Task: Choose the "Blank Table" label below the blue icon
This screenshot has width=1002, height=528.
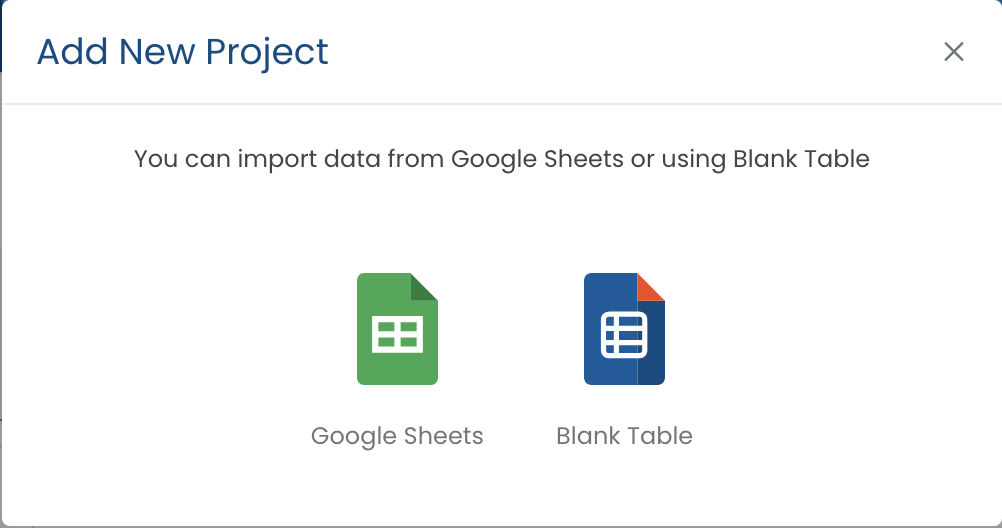Action: pos(624,436)
